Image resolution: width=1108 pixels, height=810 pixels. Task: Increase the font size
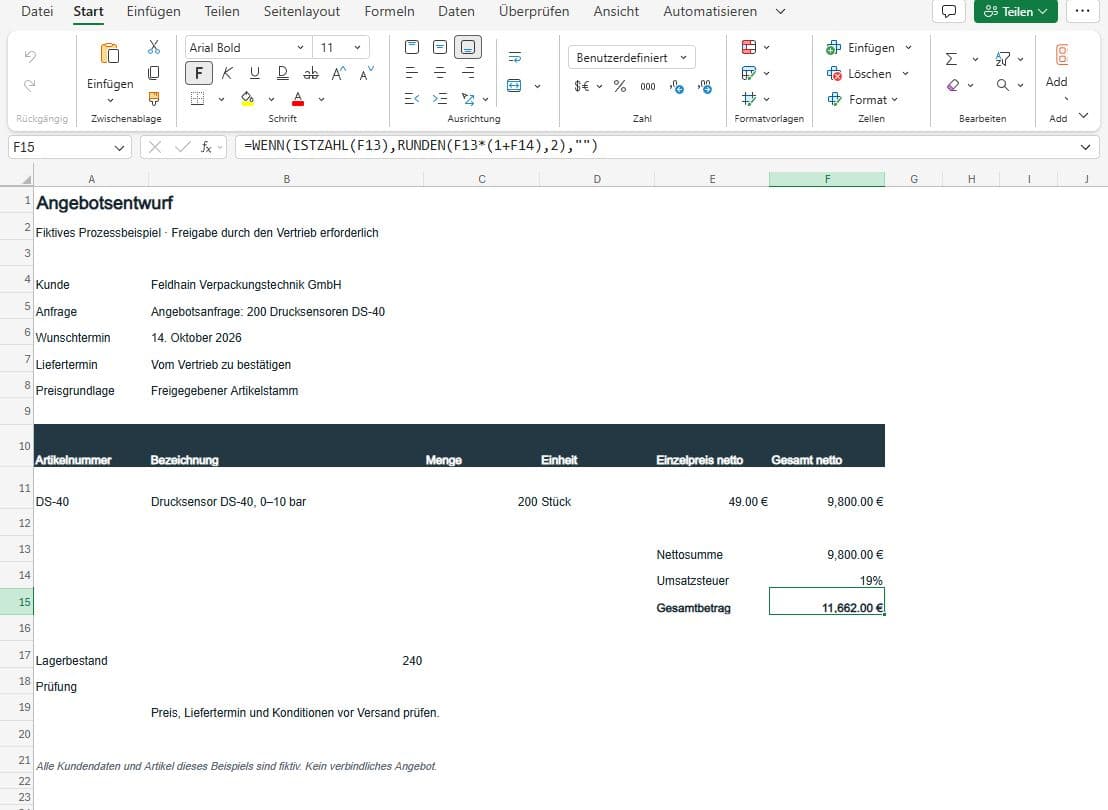point(338,73)
